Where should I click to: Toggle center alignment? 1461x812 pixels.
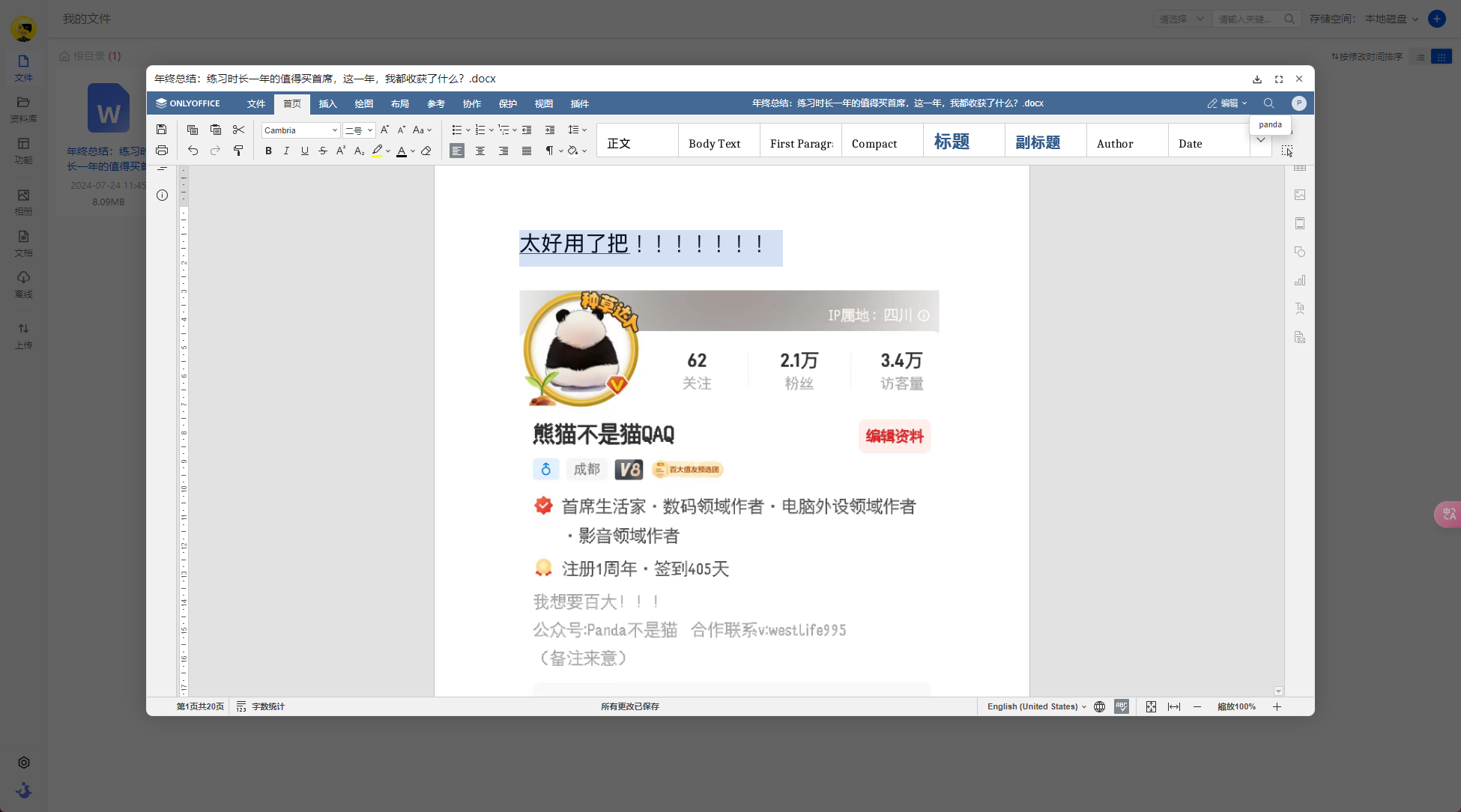(480, 151)
